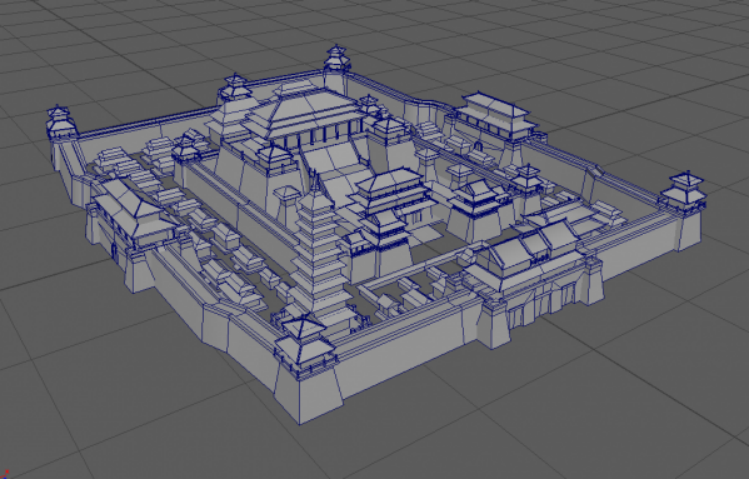Select the far left corner watchtower
The height and width of the screenshot is (479, 749).
60,122
